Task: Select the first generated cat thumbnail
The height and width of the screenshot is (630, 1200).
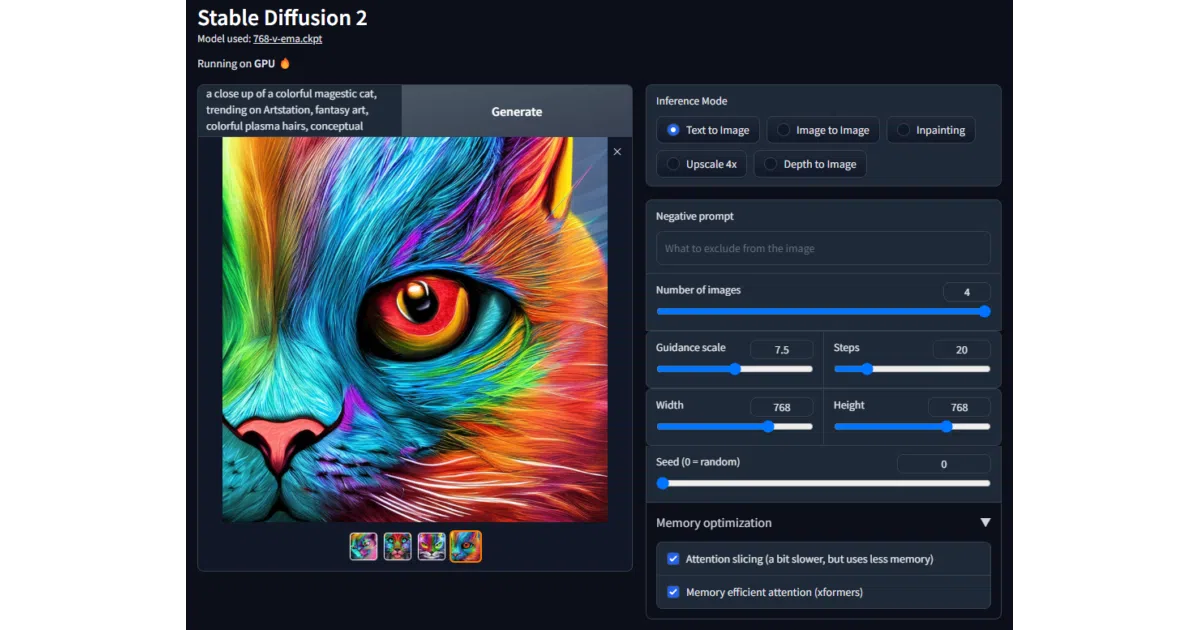Action: pos(364,546)
